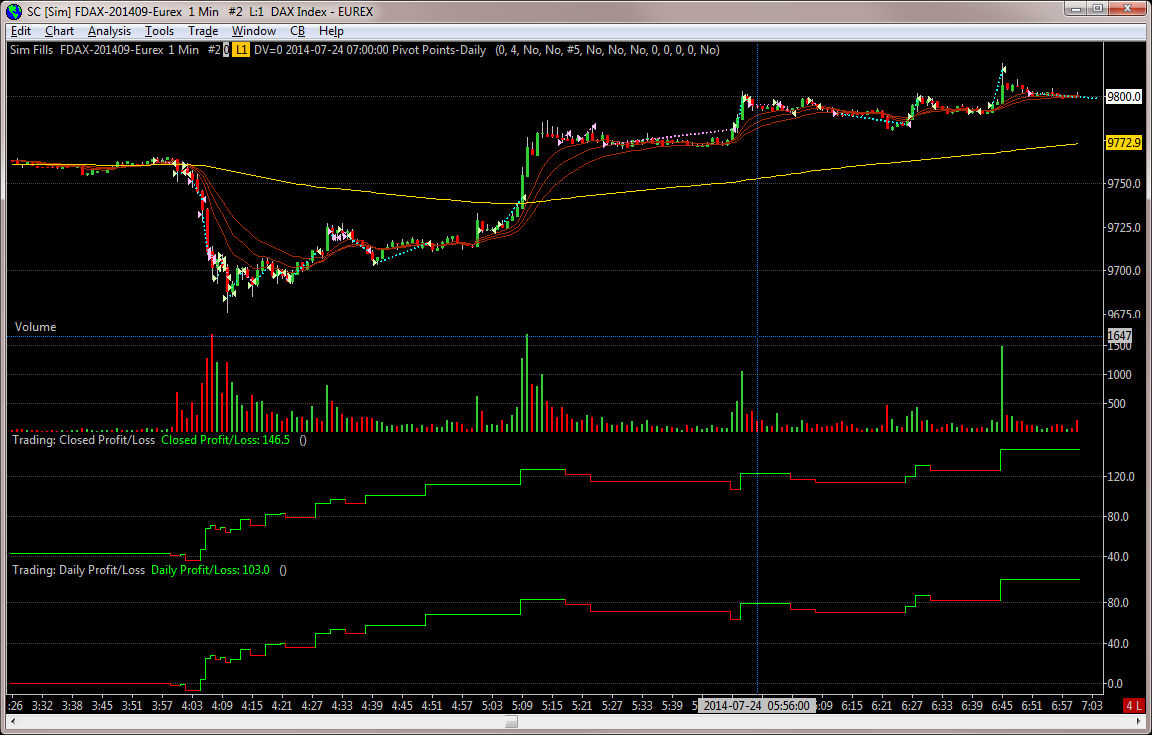Click the 4:03 time axis label
1152x735 pixels.
[192, 706]
